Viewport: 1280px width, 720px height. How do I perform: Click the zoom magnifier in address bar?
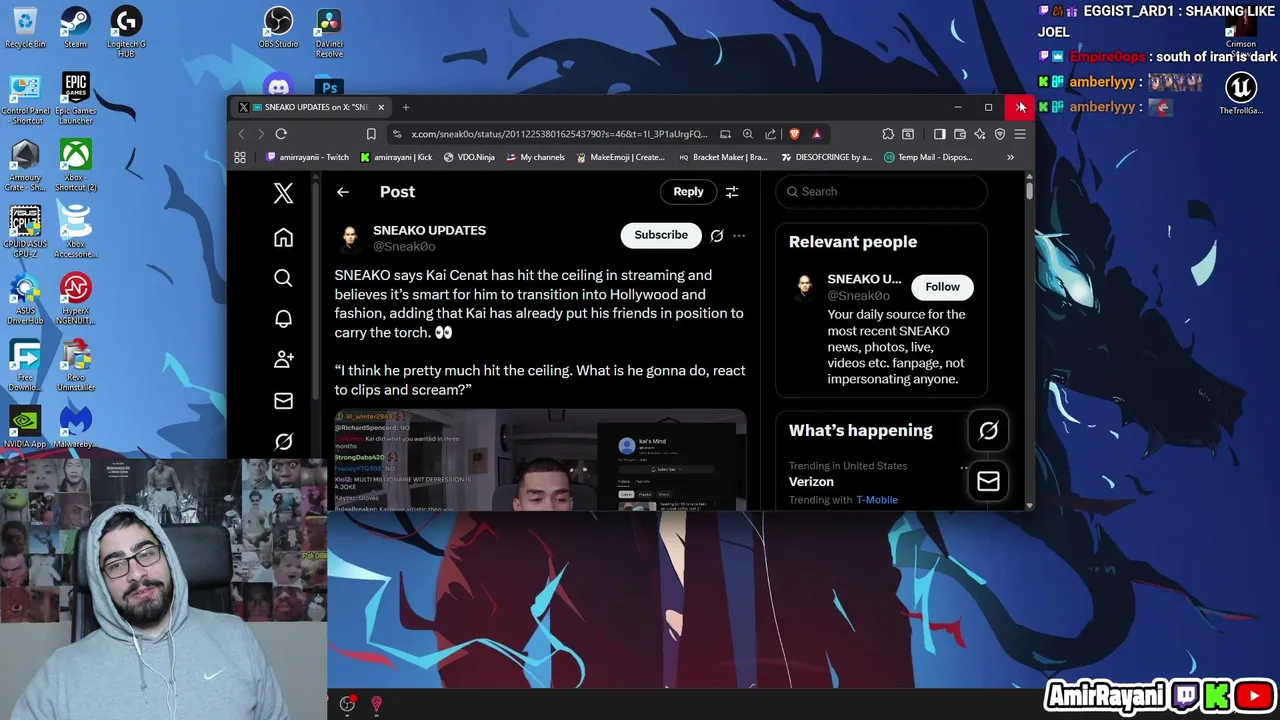[748, 134]
